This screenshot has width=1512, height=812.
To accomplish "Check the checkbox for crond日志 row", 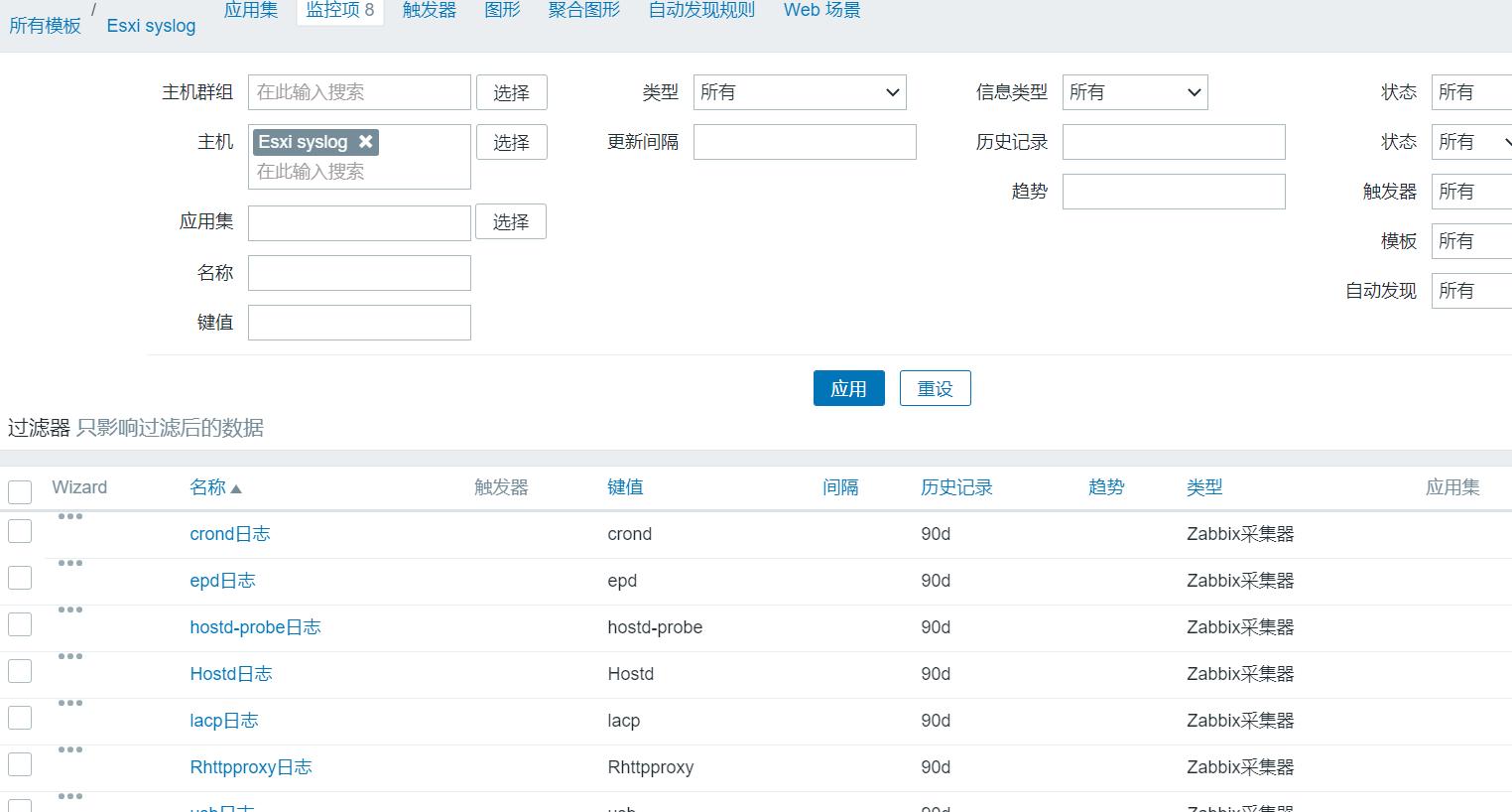I will click(19, 530).
